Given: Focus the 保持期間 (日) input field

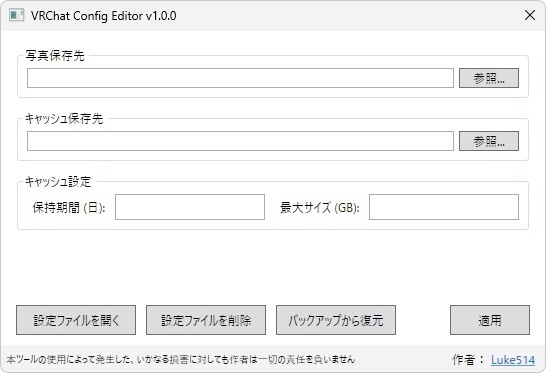Looking at the screenshot, I should click(x=190, y=207).
